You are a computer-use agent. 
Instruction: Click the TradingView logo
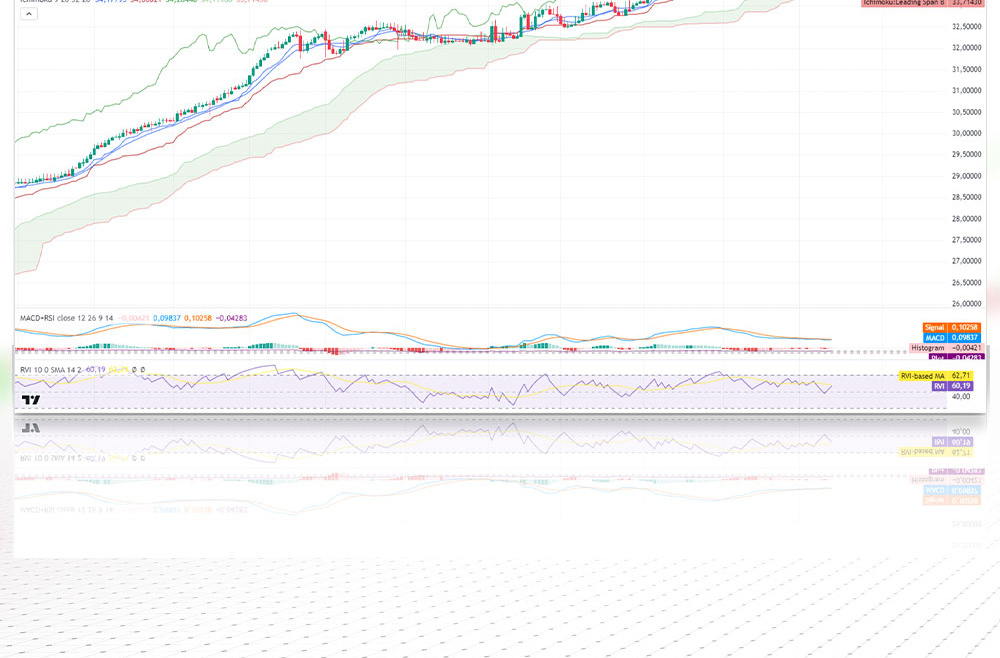pos(31,400)
